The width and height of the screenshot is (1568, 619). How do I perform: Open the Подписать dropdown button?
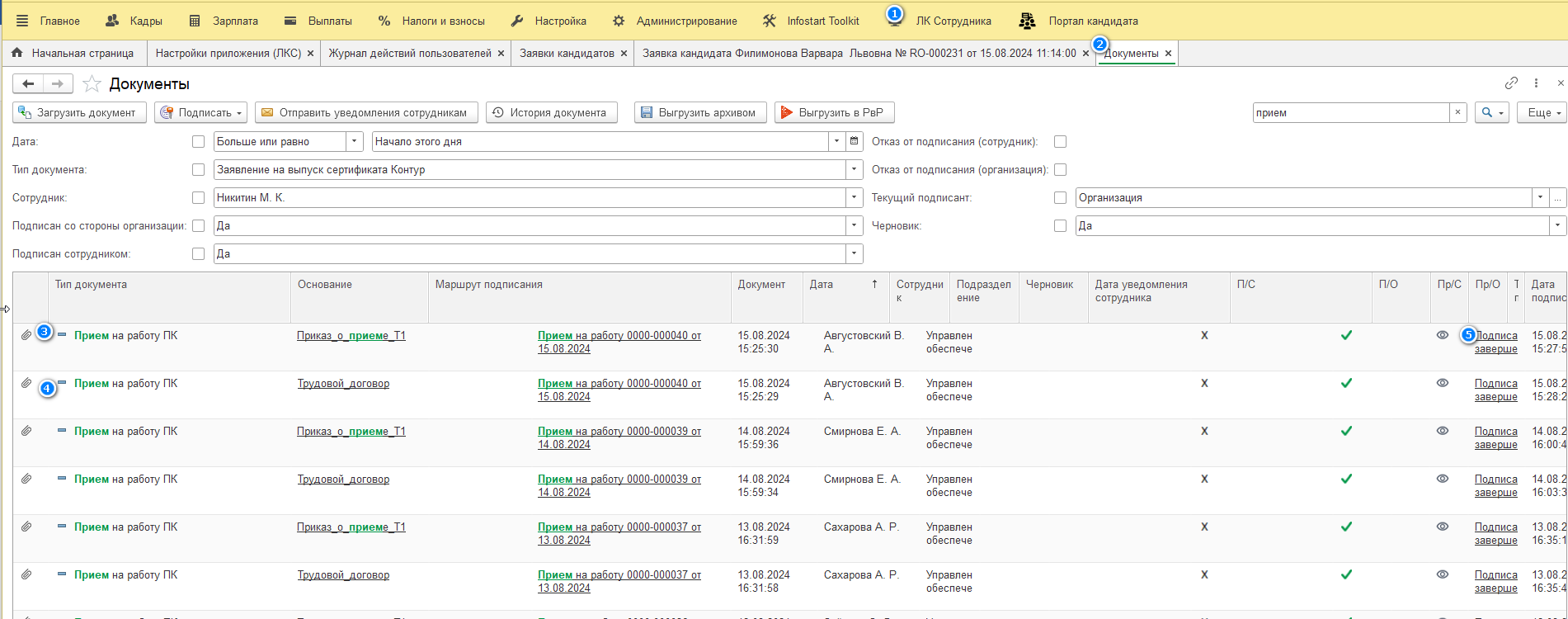click(201, 112)
